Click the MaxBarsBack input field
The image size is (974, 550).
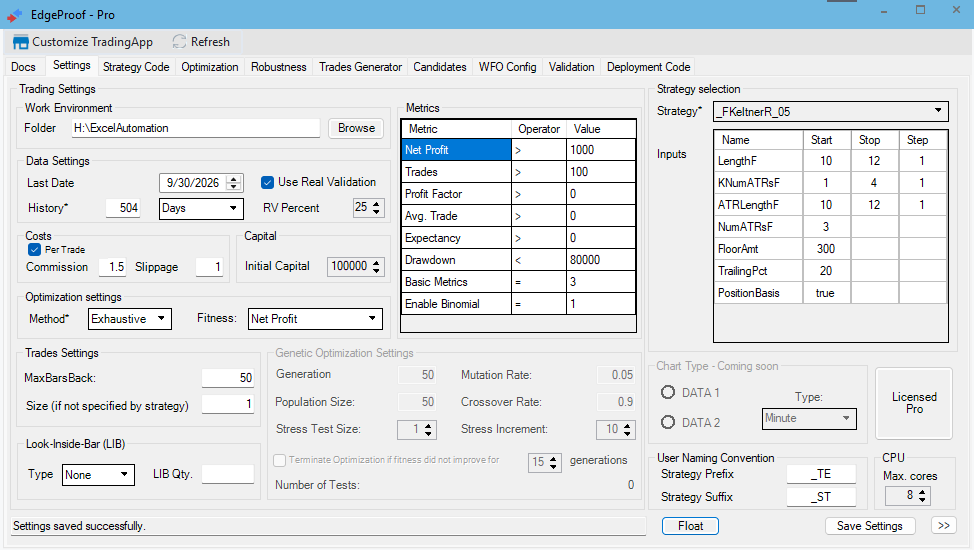point(228,378)
